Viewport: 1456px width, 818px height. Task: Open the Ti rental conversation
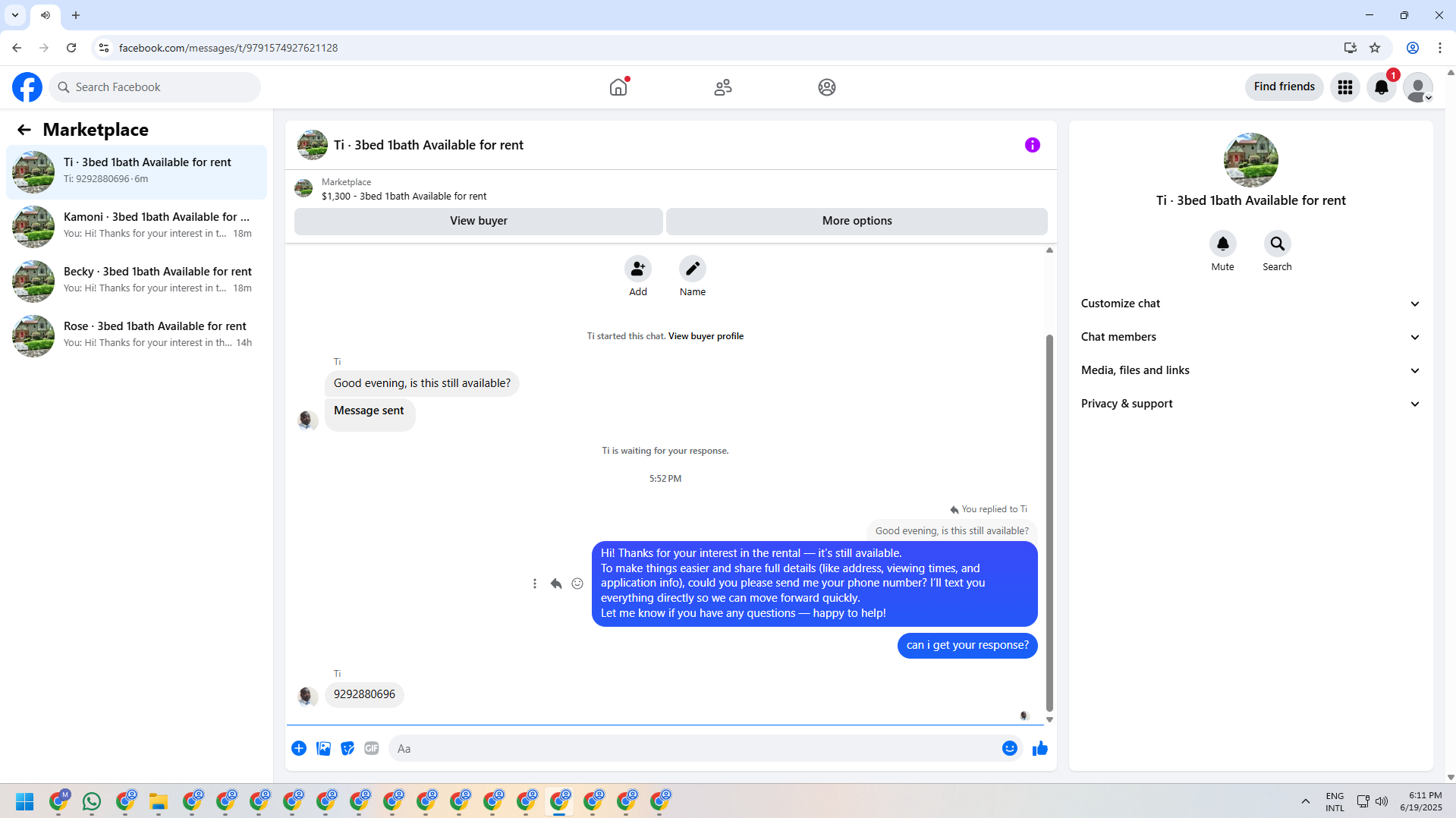137,172
